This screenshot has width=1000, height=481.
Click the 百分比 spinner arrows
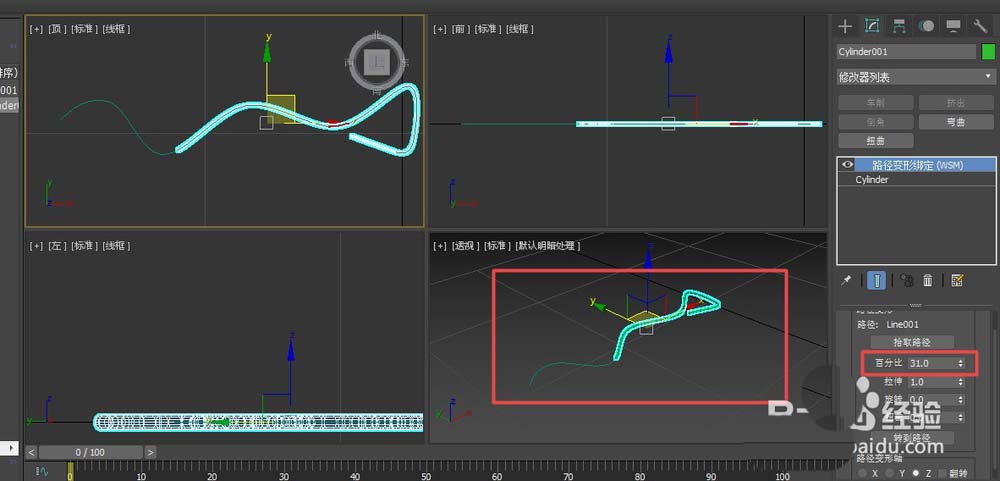tap(960, 363)
